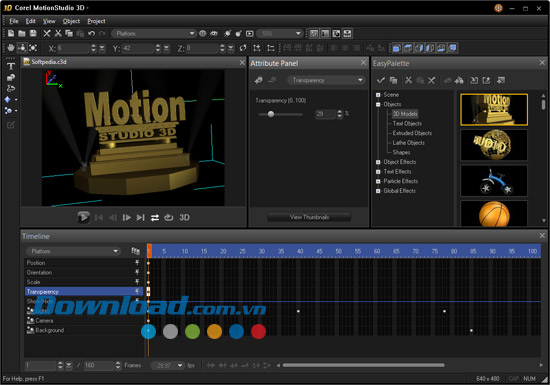Click the reset transform icon after the Z field
This screenshot has height=385, width=550.
243,48
